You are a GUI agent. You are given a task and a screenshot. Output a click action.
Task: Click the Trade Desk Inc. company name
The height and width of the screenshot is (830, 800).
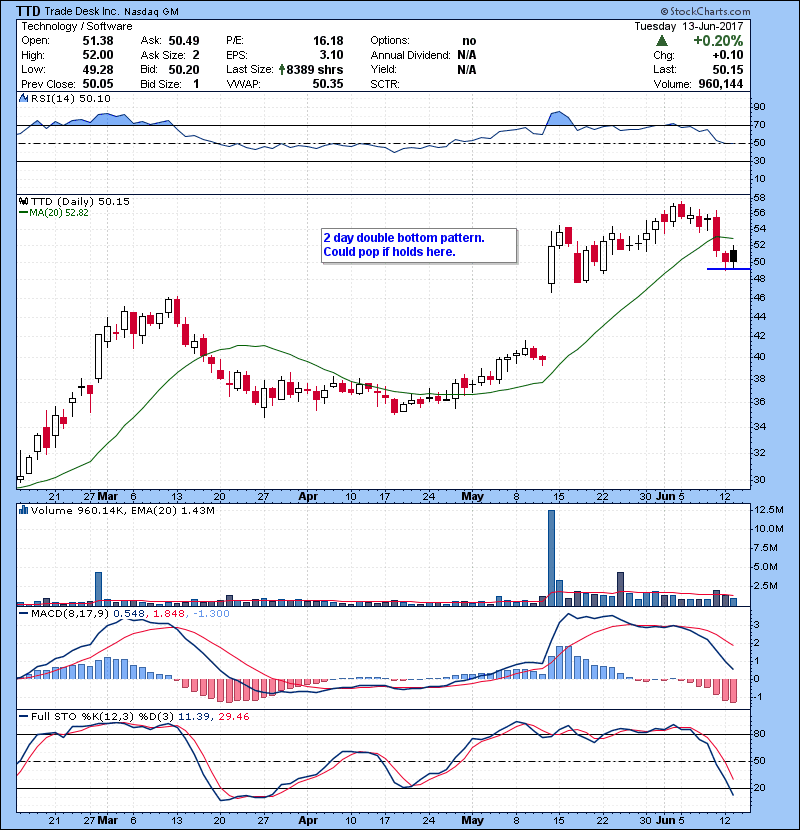coord(82,11)
